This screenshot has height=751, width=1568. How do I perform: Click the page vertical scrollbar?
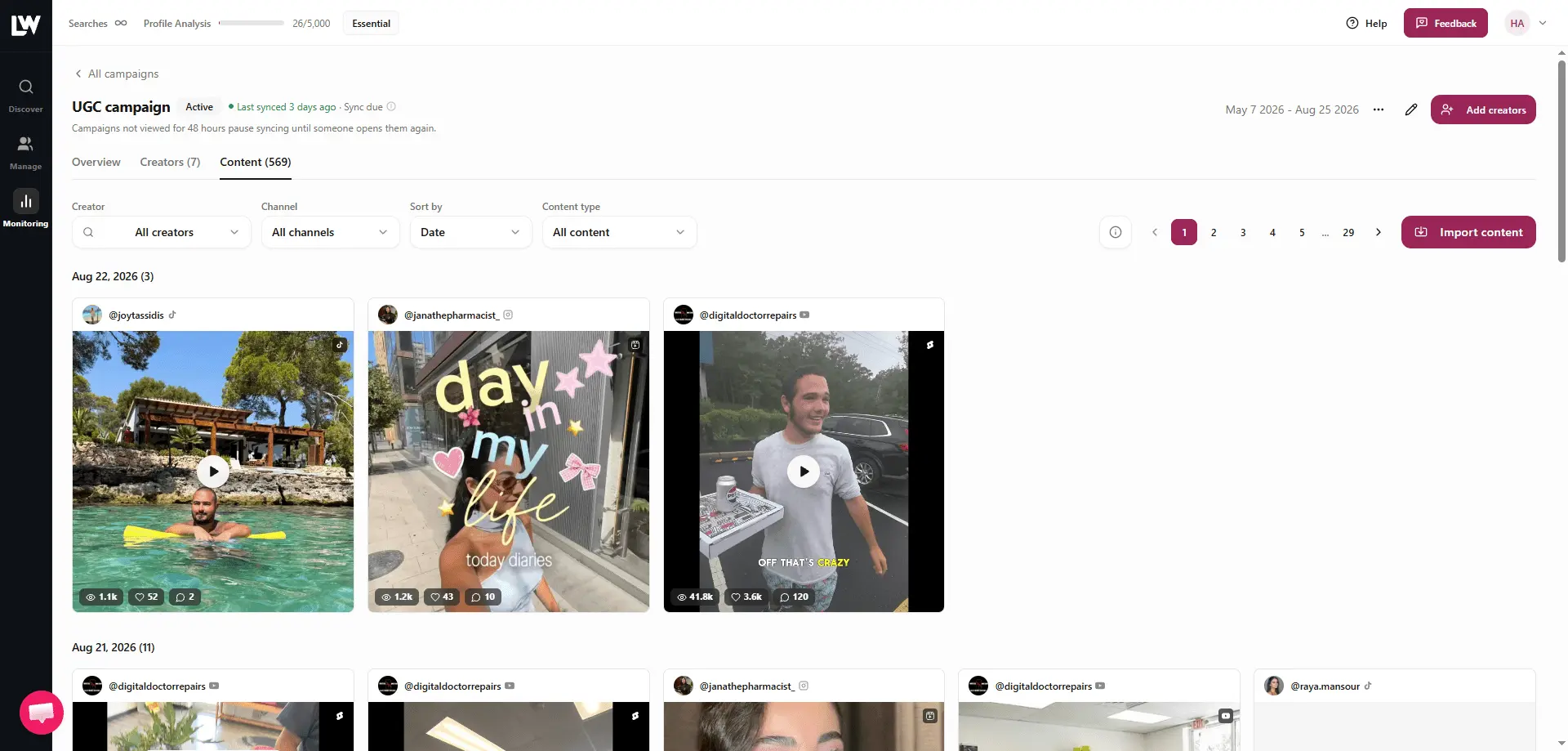(1561, 162)
